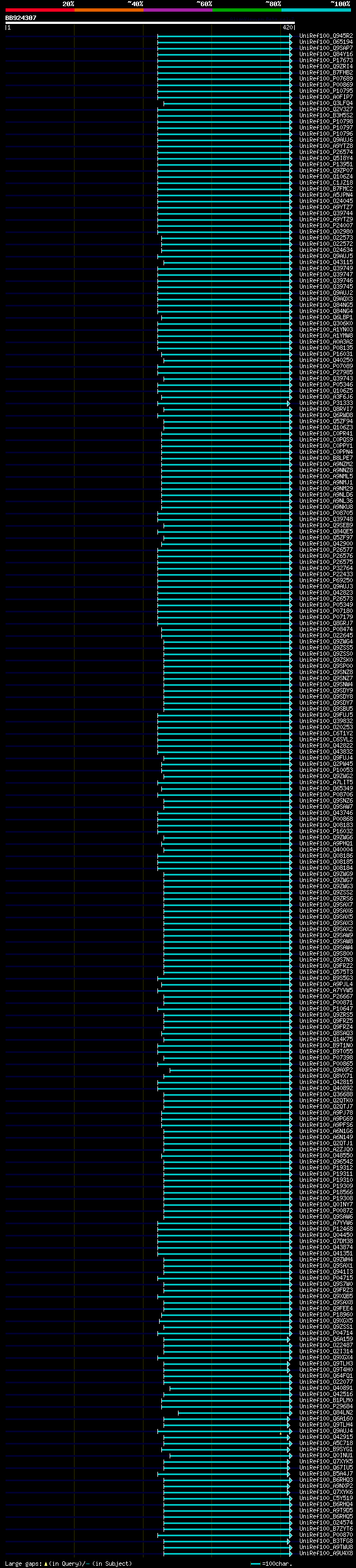Select hit label UniRef100_P26577
This screenshot has width=356, height=1568.
point(325,550)
